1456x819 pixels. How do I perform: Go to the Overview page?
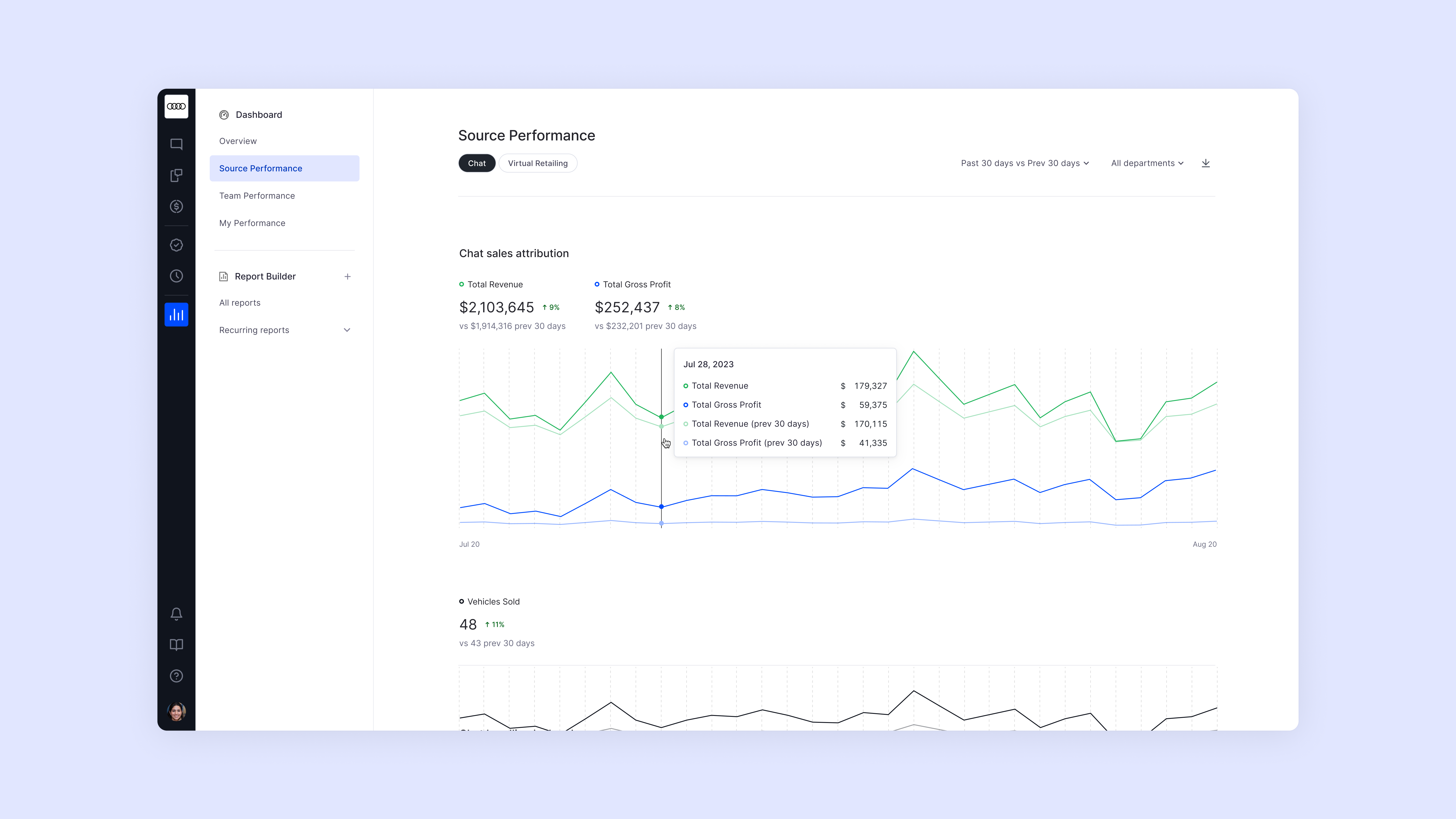pyautogui.click(x=238, y=141)
